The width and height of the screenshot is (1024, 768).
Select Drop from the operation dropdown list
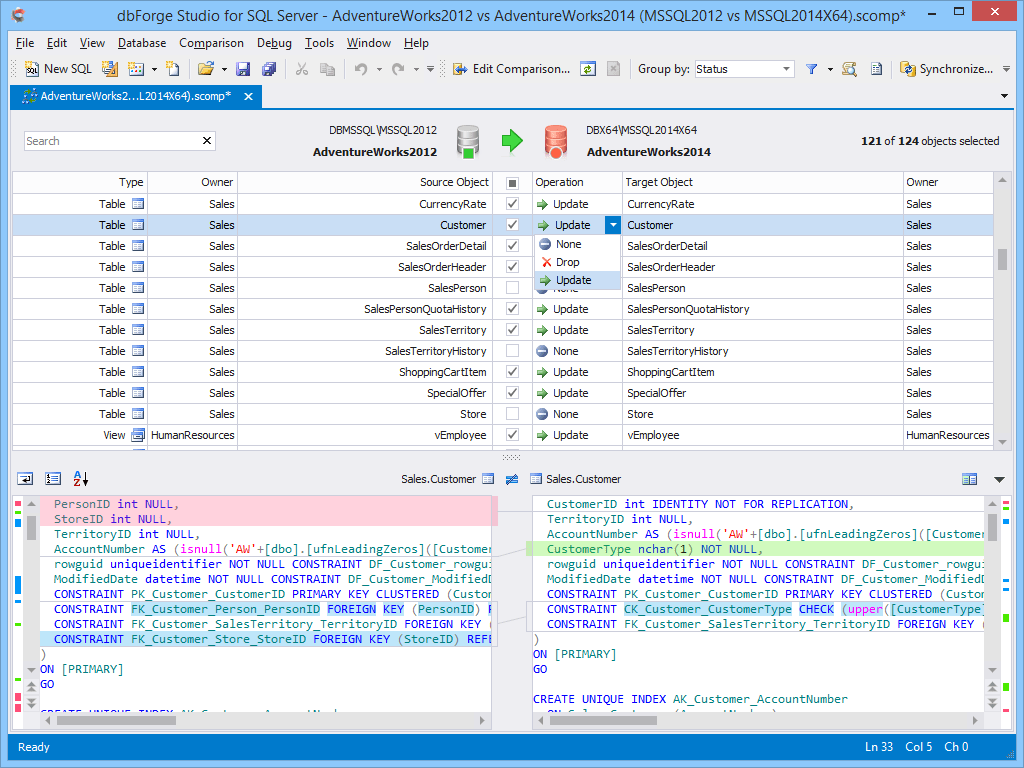click(x=567, y=262)
